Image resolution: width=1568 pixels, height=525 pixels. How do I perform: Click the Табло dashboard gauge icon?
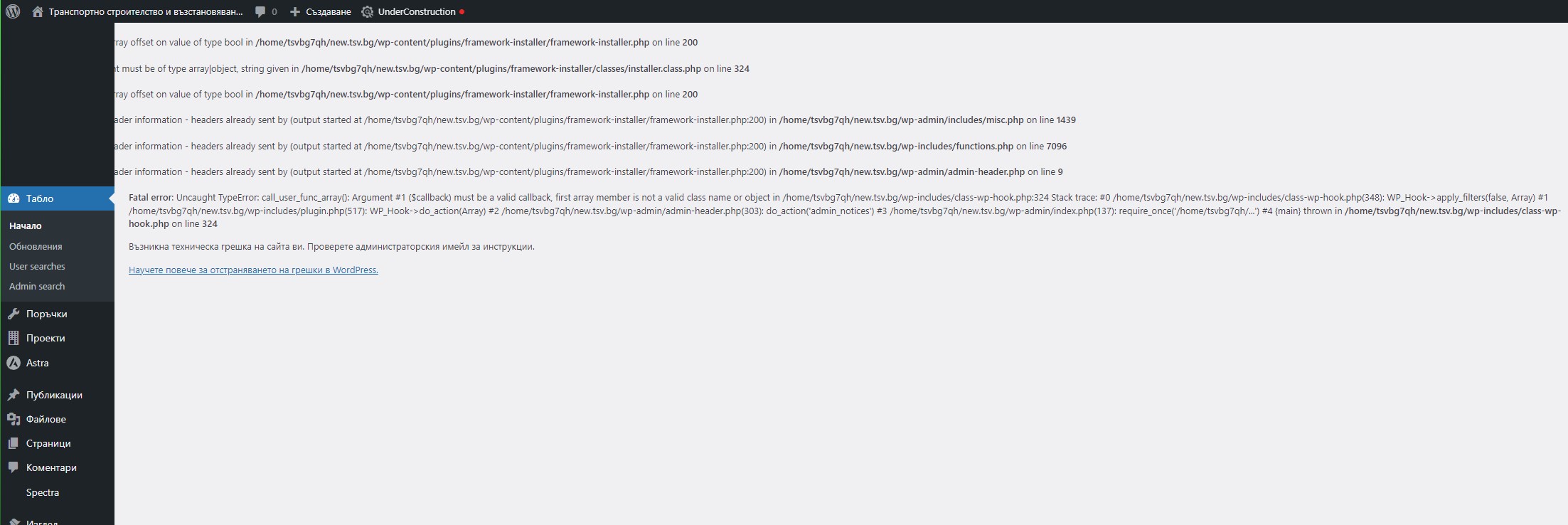[x=14, y=198]
